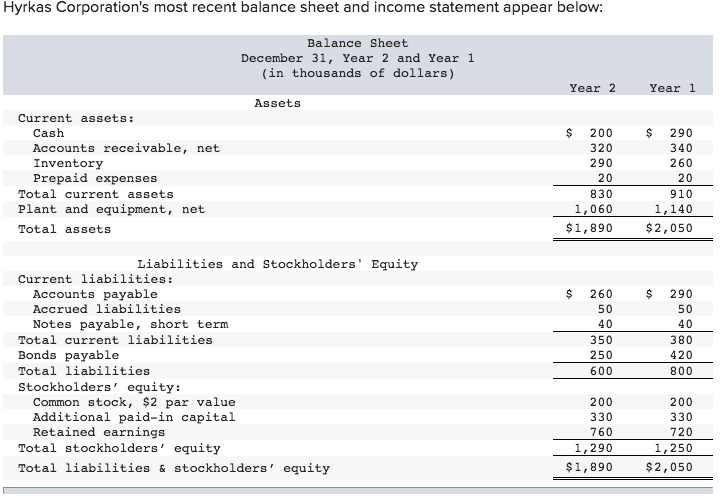The height and width of the screenshot is (497, 725).
Task: Click Accounts receivable Year 1 value 340
Action: pos(681,148)
